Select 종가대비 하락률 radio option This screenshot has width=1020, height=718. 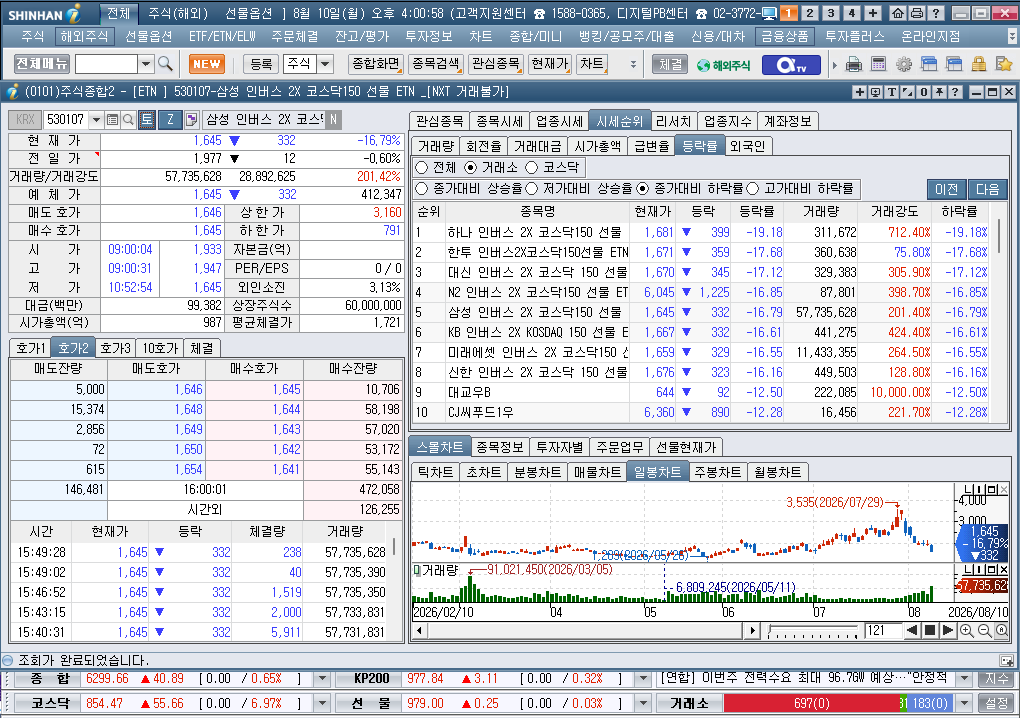pos(643,189)
